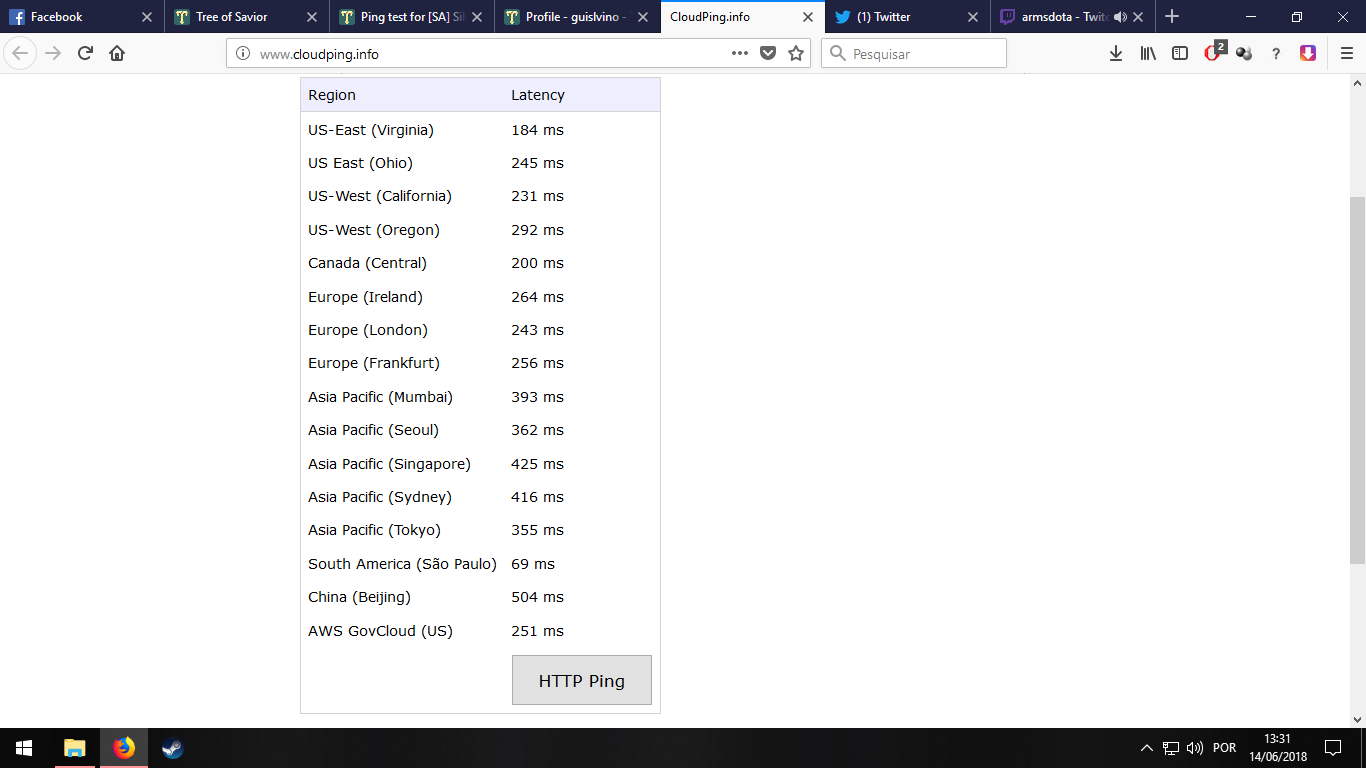Click the page's vertical scrollbar

click(x=1357, y=380)
